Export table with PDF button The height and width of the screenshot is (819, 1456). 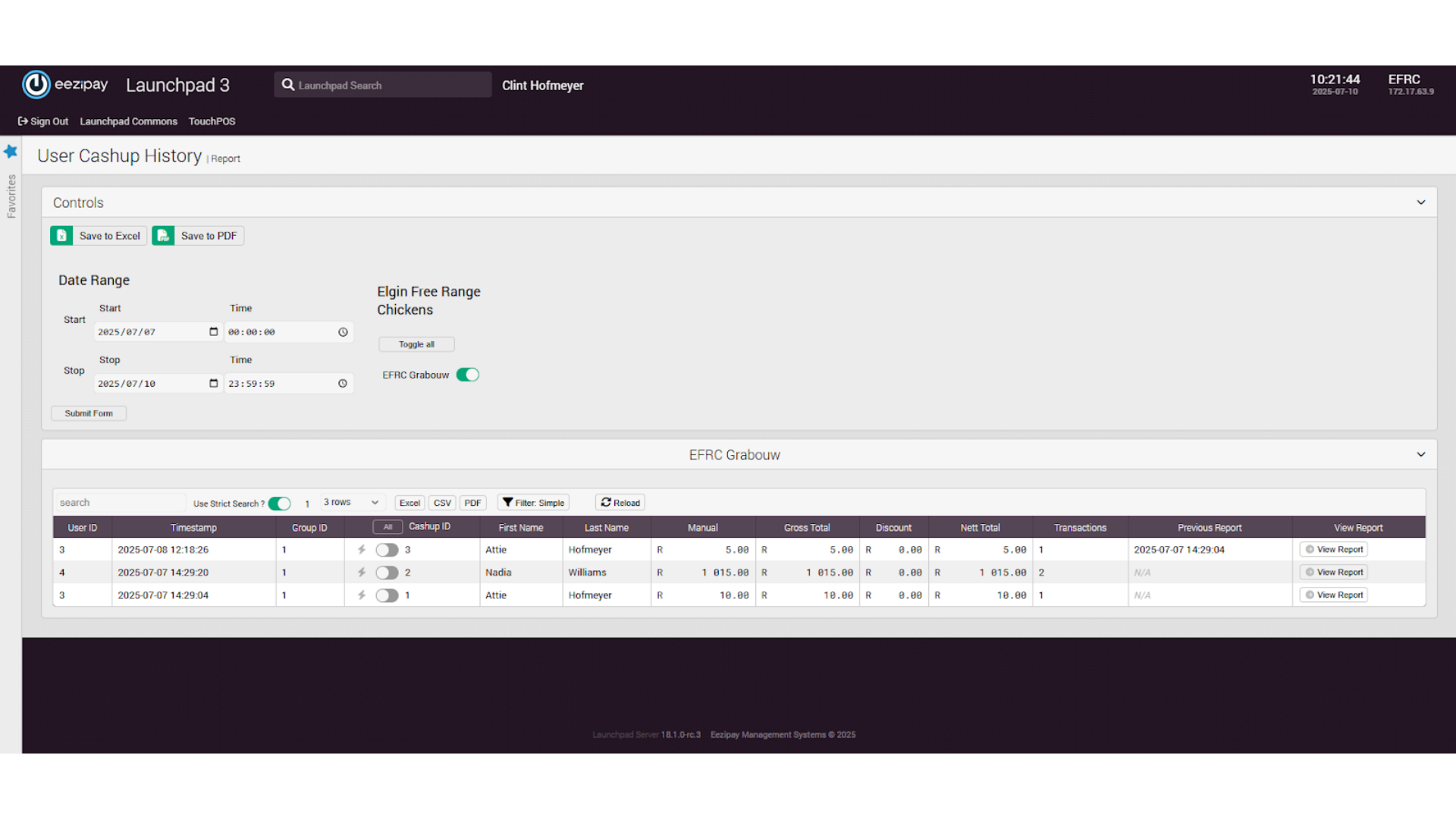click(472, 503)
